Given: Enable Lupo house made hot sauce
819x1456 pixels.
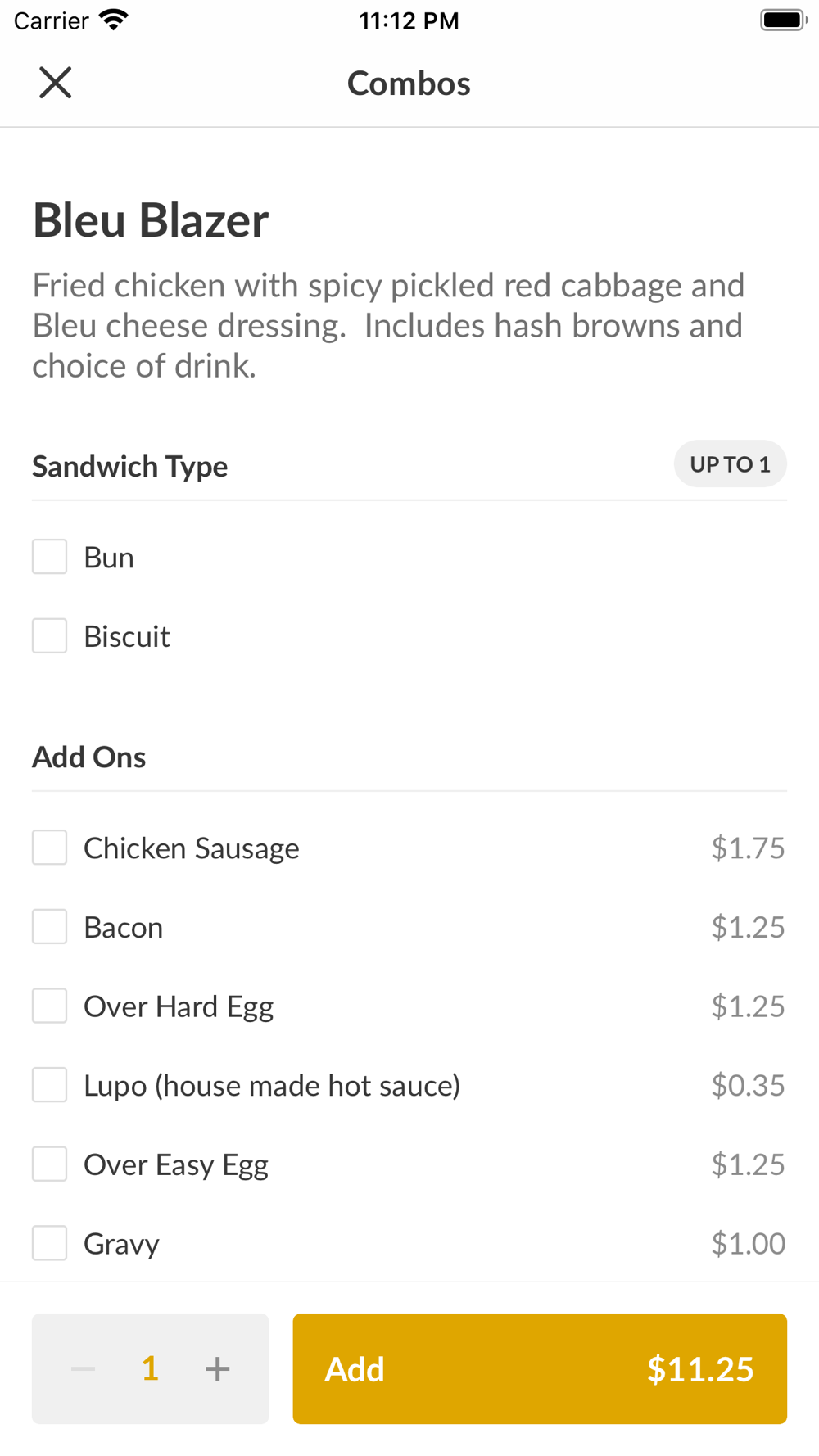Looking at the screenshot, I should point(50,1085).
